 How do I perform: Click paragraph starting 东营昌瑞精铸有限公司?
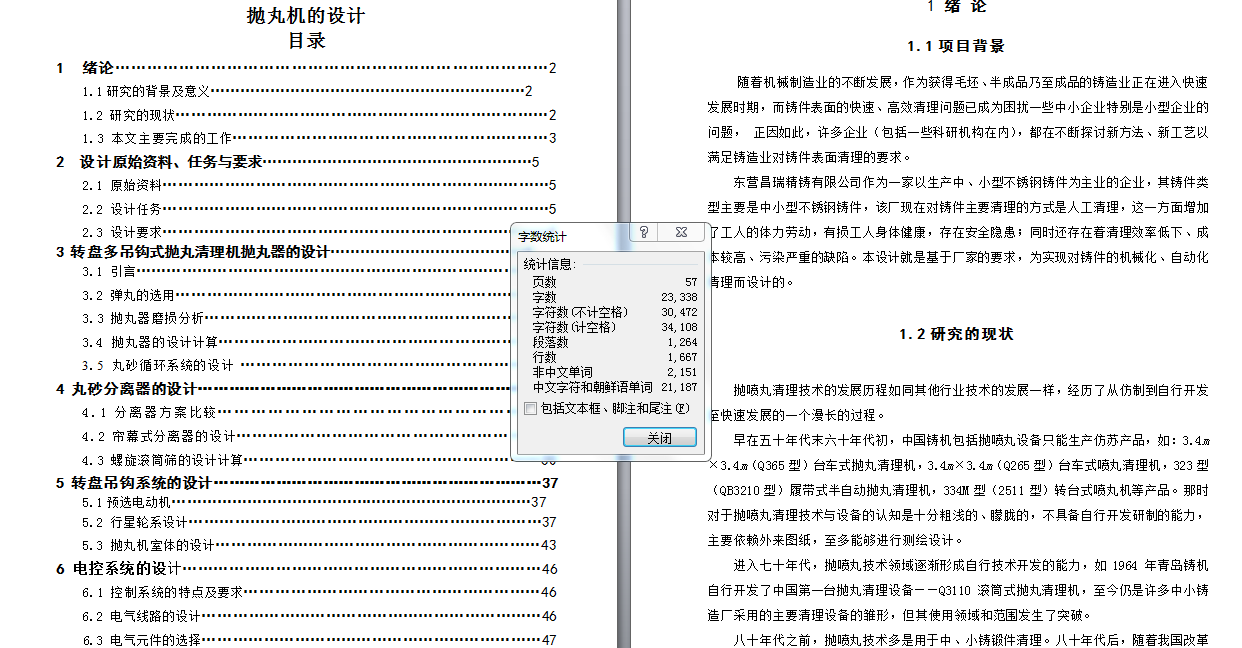958,232
